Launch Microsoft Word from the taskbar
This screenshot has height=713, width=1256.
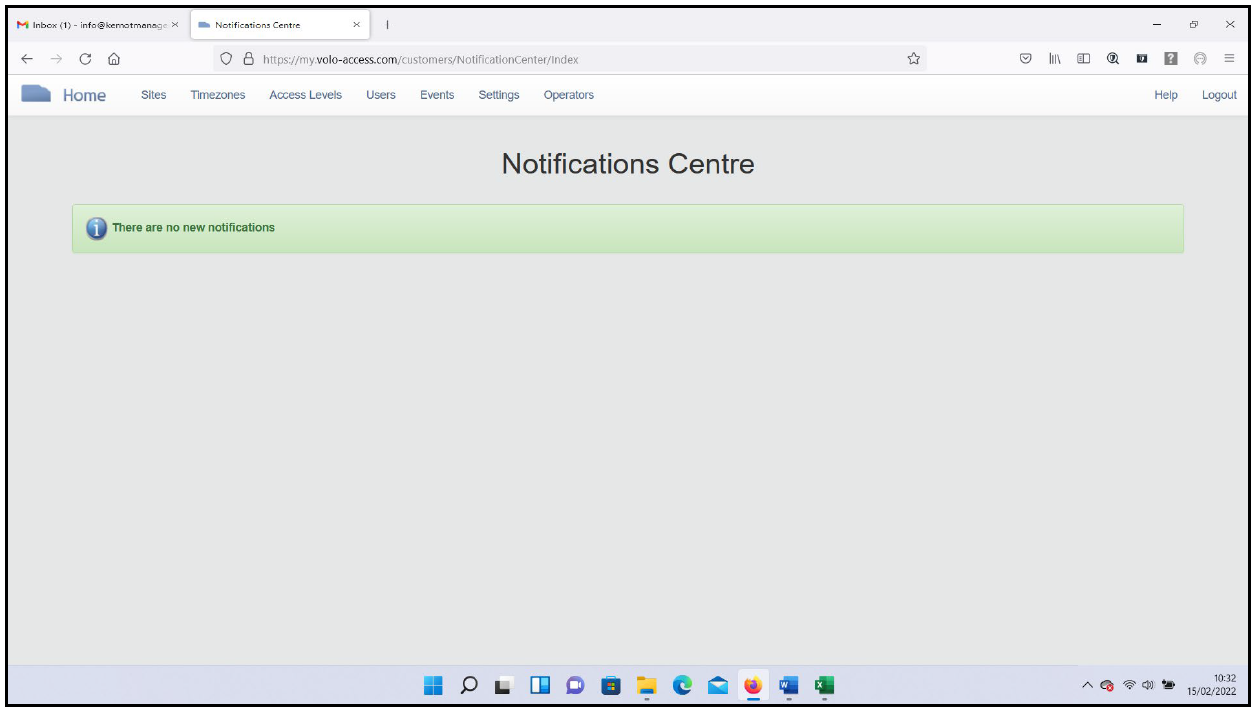tap(788, 687)
